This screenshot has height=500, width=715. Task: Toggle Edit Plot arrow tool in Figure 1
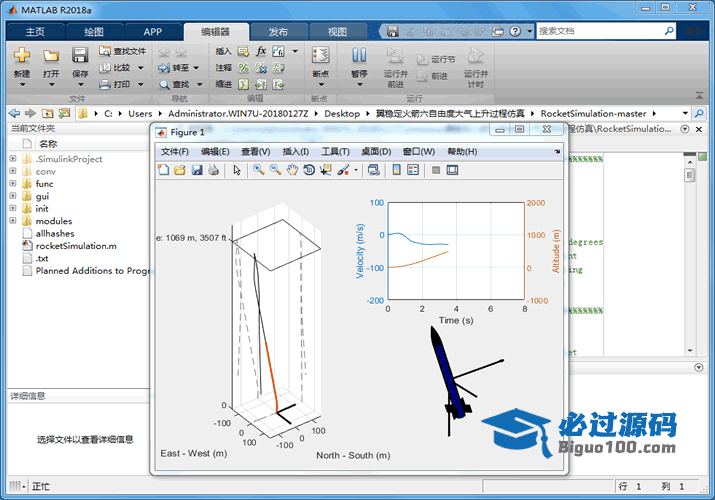pyautogui.click(x=237, y=170)
